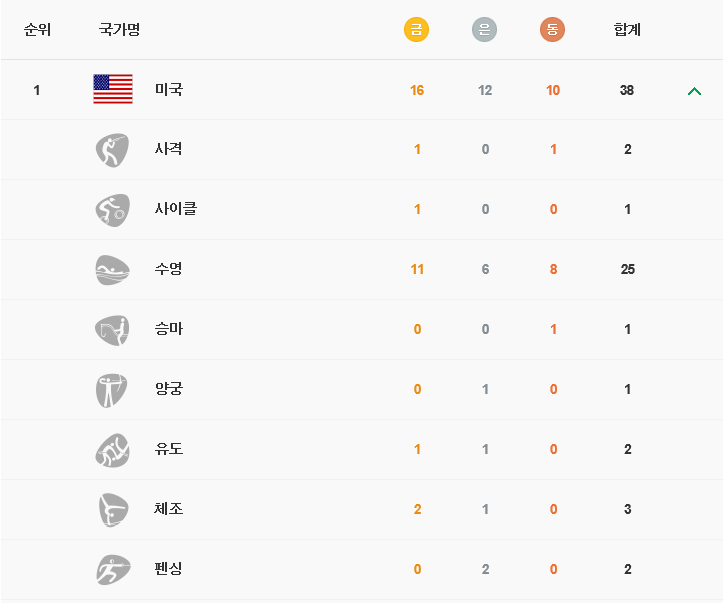The width and height of the screenshot is (723, 603).
Task: Collapse the 미국 row with green chevron
Action: point(694,91)
